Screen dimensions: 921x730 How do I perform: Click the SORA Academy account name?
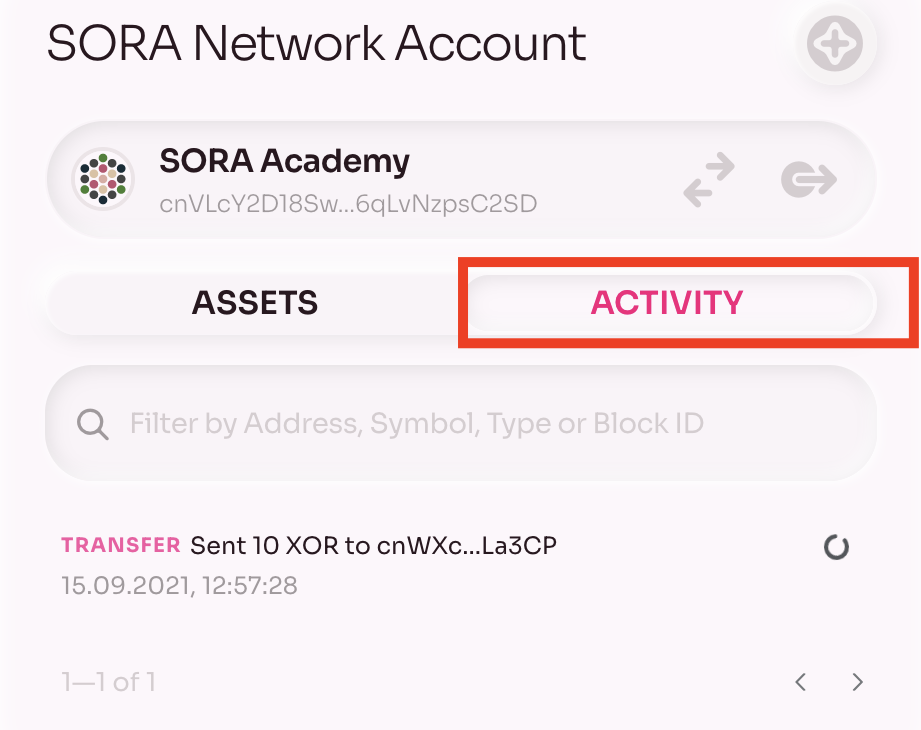(x=284, y=161)
